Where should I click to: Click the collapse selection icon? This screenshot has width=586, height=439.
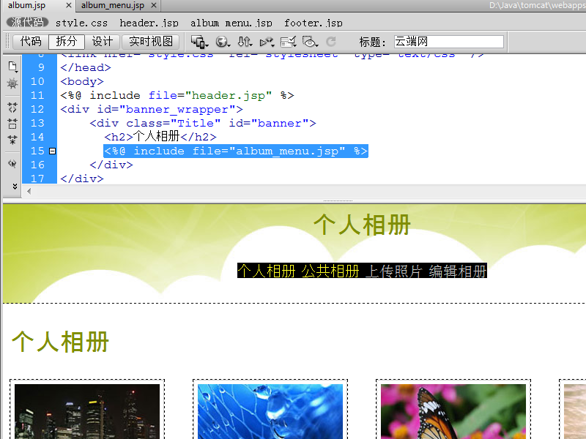coord(12,123)
